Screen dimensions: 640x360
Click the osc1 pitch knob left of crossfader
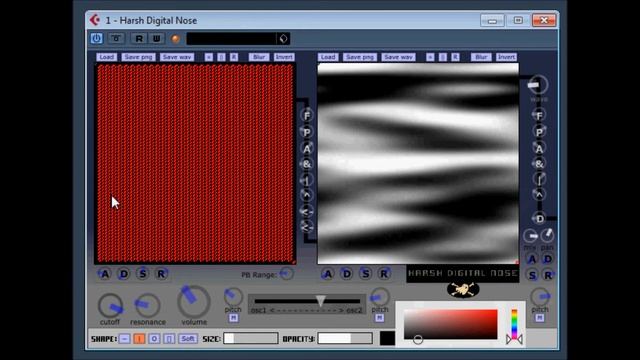pos(233,297)
